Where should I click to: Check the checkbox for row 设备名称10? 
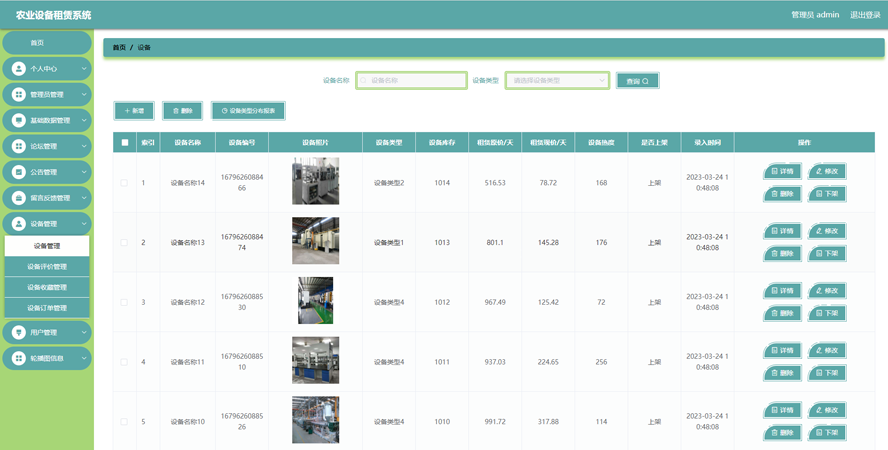124,422
